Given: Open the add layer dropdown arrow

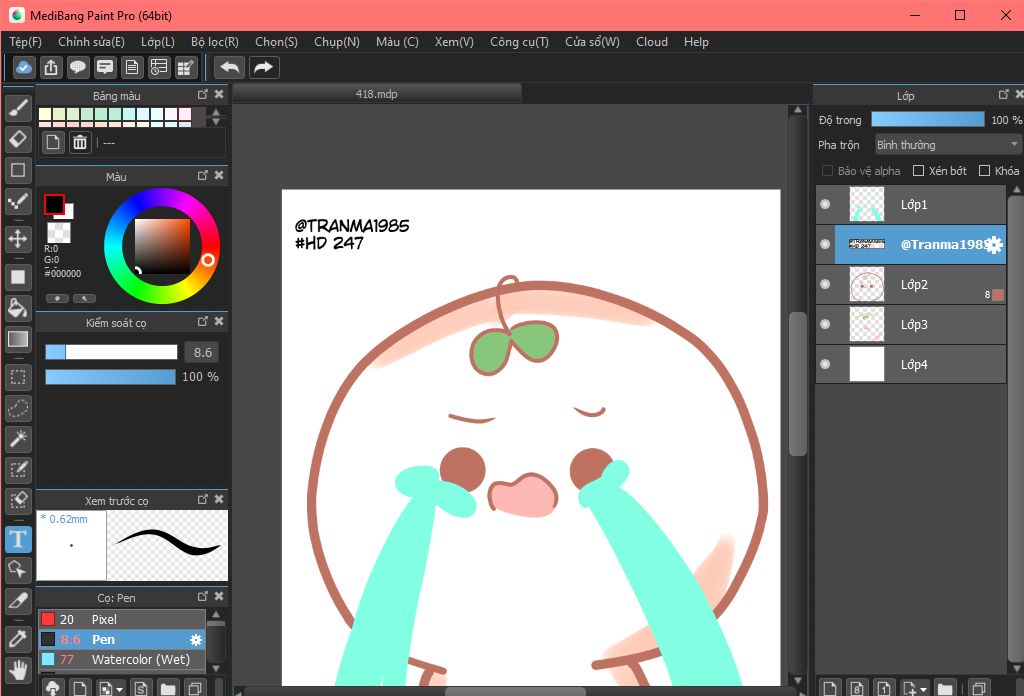Looking at the screenshot, I should tap(923, 689).
